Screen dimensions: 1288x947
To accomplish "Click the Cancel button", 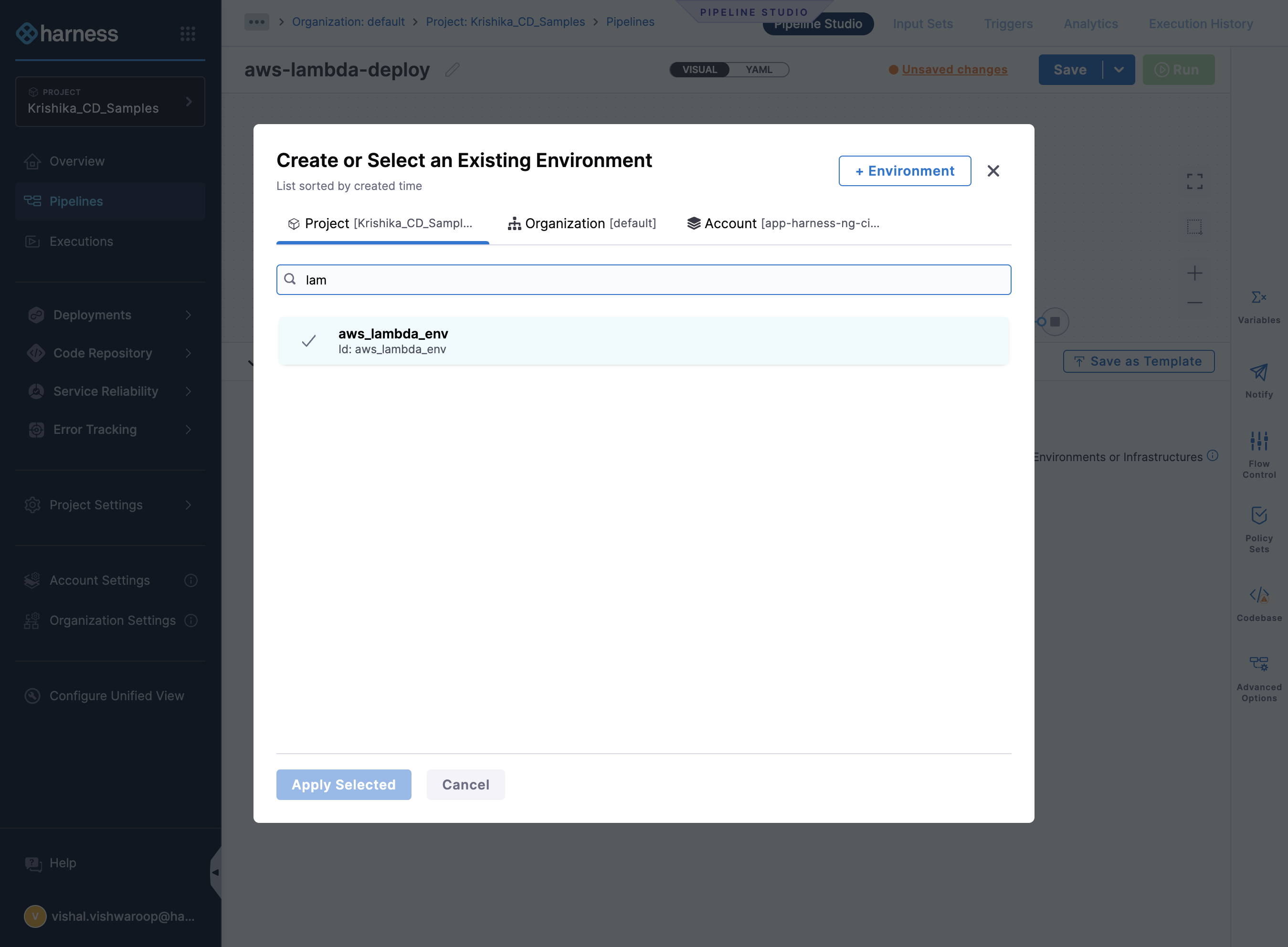I will click(465, 784).
